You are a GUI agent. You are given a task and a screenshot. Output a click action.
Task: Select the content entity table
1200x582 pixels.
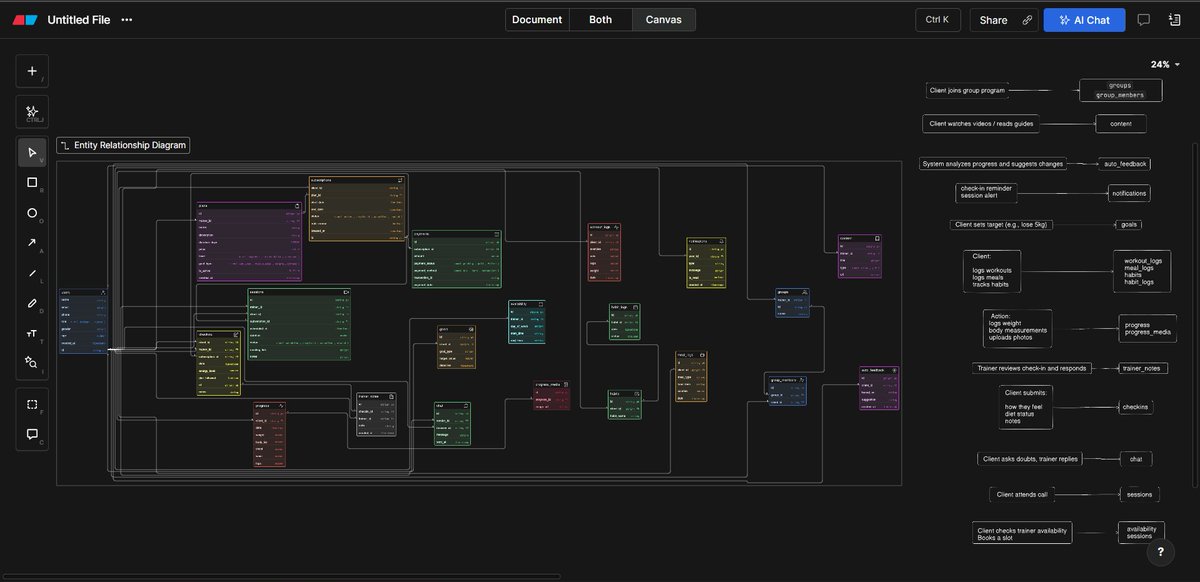[x=860, y=257]
